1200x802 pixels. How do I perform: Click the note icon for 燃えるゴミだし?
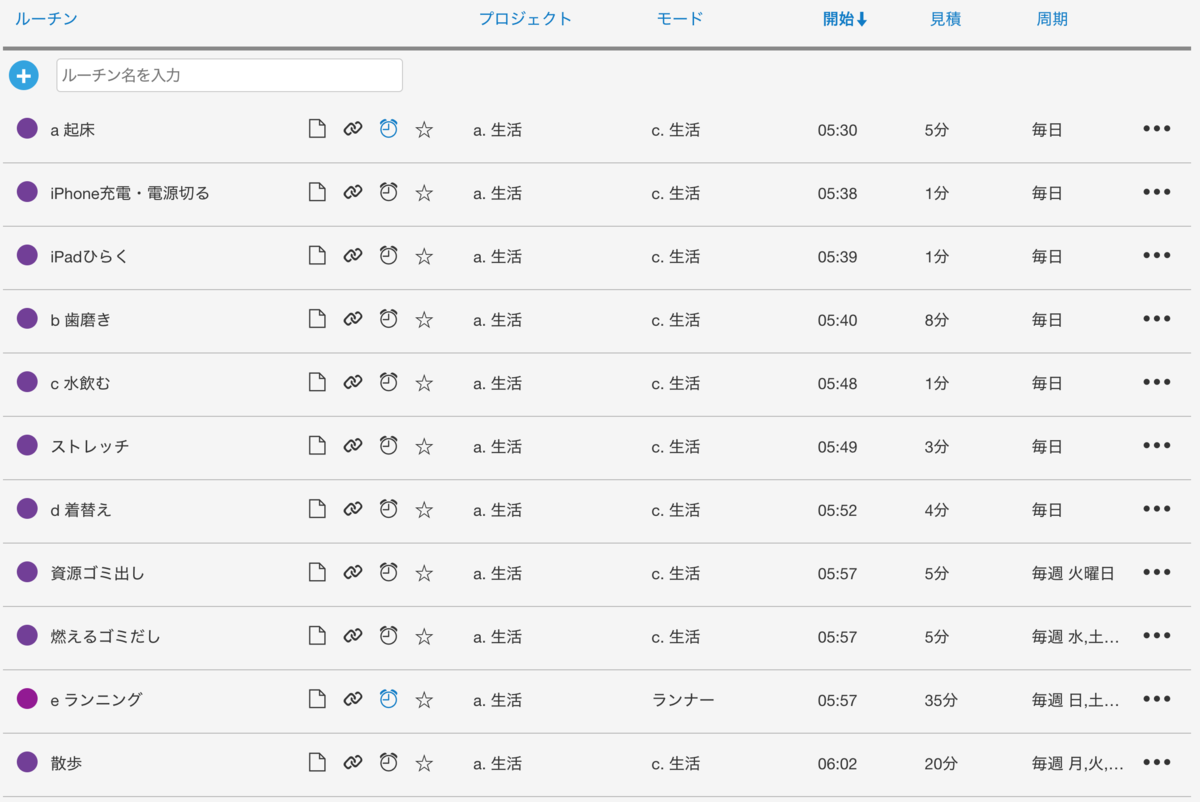coord(317,635)
